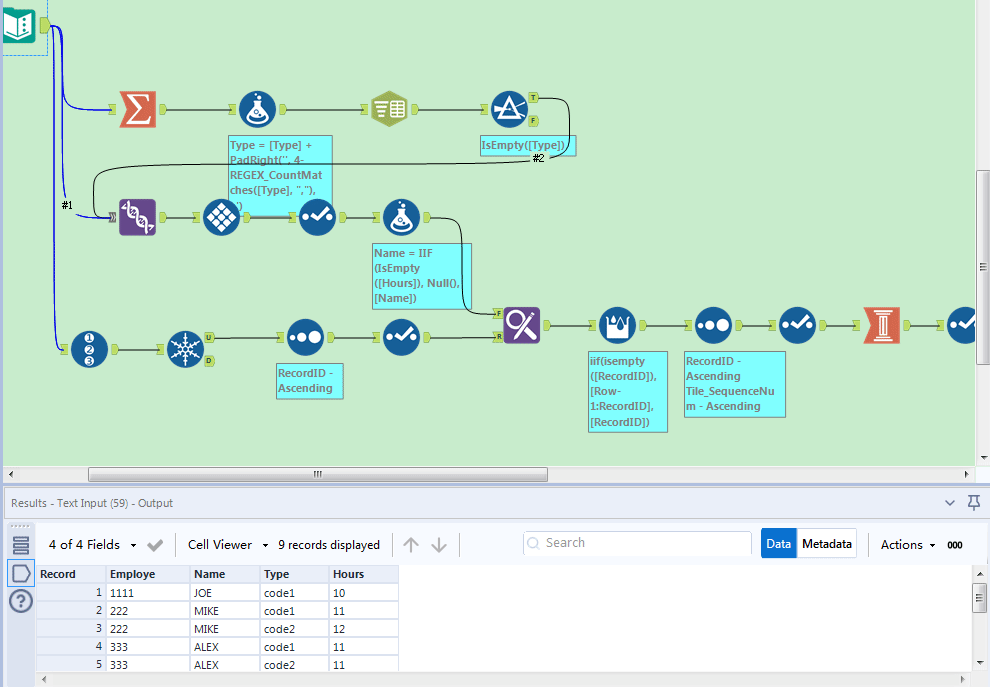Click the Search field in Results
Viewport: 990px width, 687px height.
637,543
